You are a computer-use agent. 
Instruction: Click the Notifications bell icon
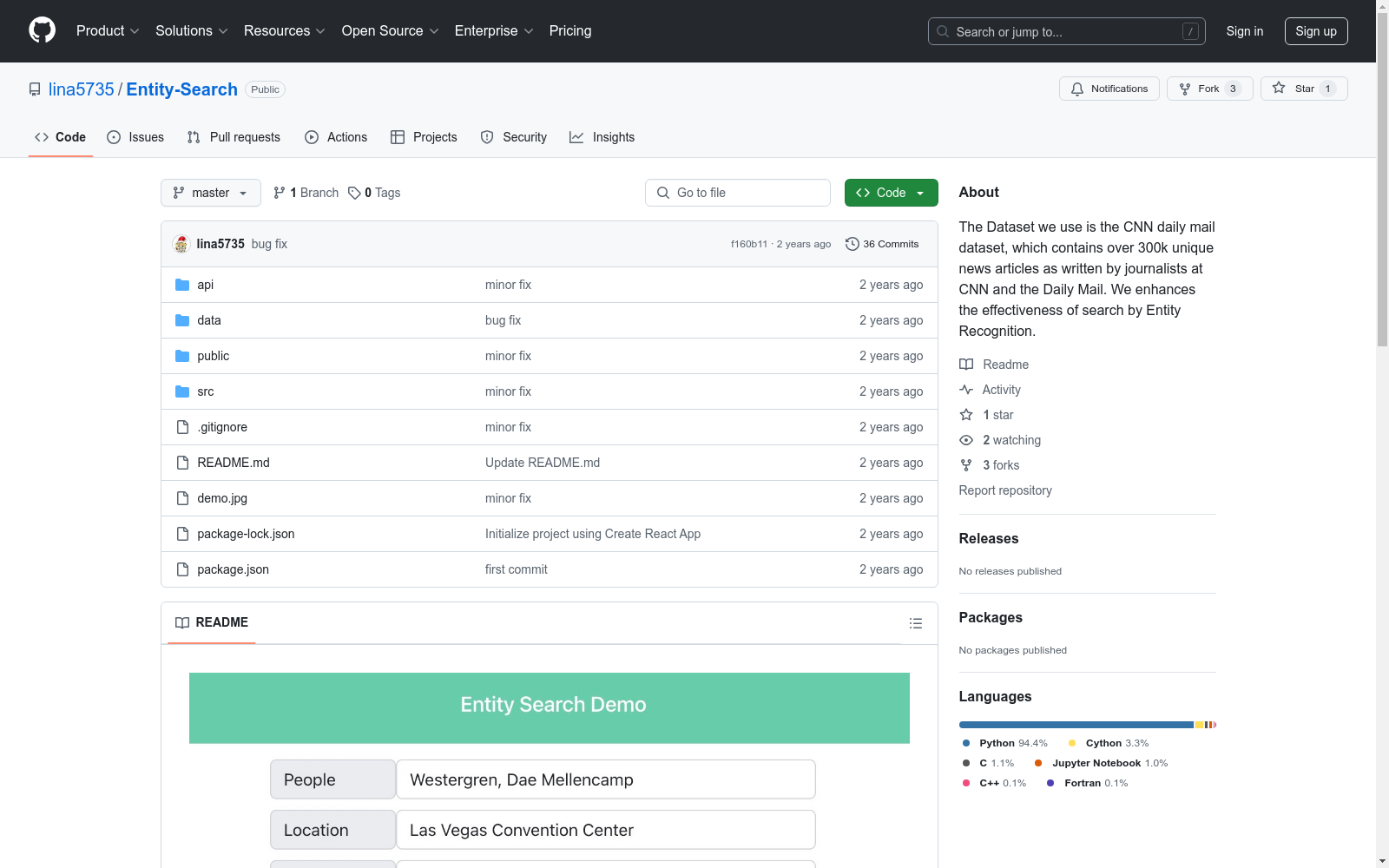coord(1077,89)
